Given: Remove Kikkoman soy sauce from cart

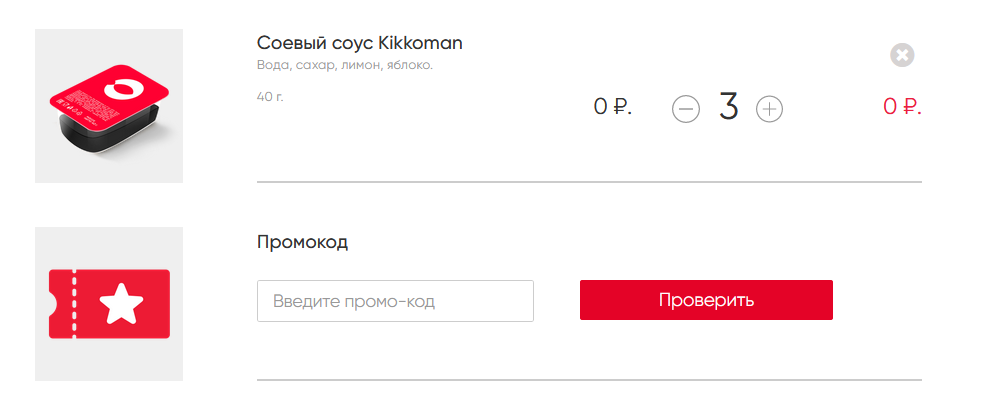Looking at the screenshot, I should (902, 55).
